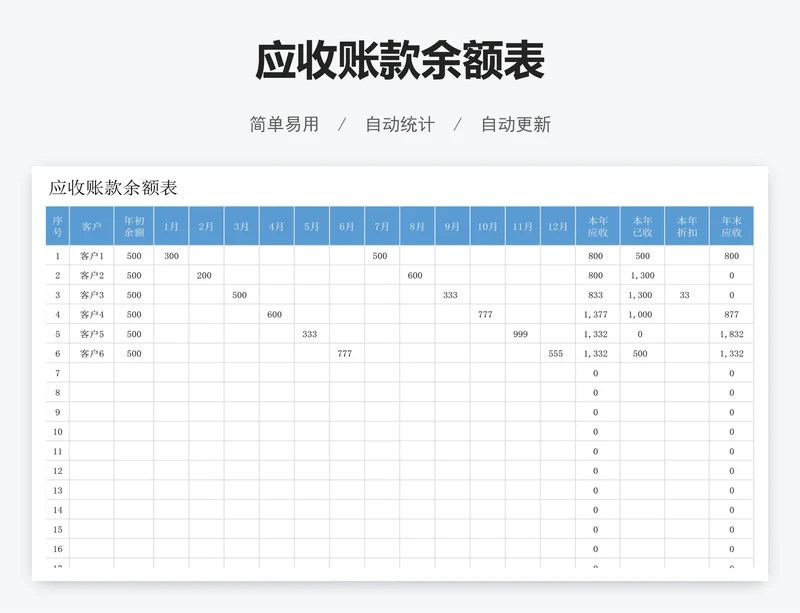Viewport: 800px width, 613px height.
Task: Select the 年初余额 column header
Action: coord(134,226)
